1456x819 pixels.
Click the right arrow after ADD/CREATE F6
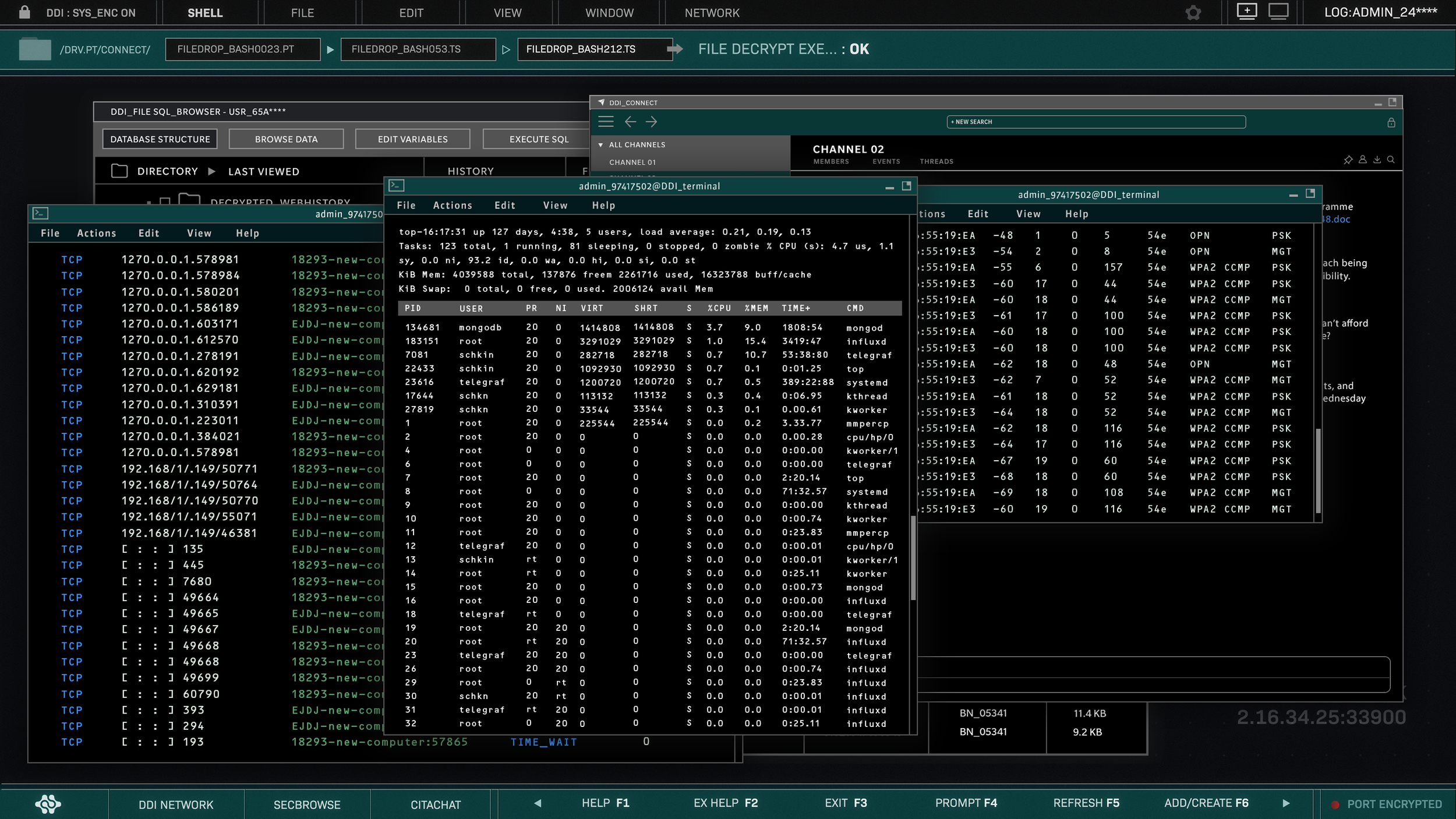coord(1286,803)
